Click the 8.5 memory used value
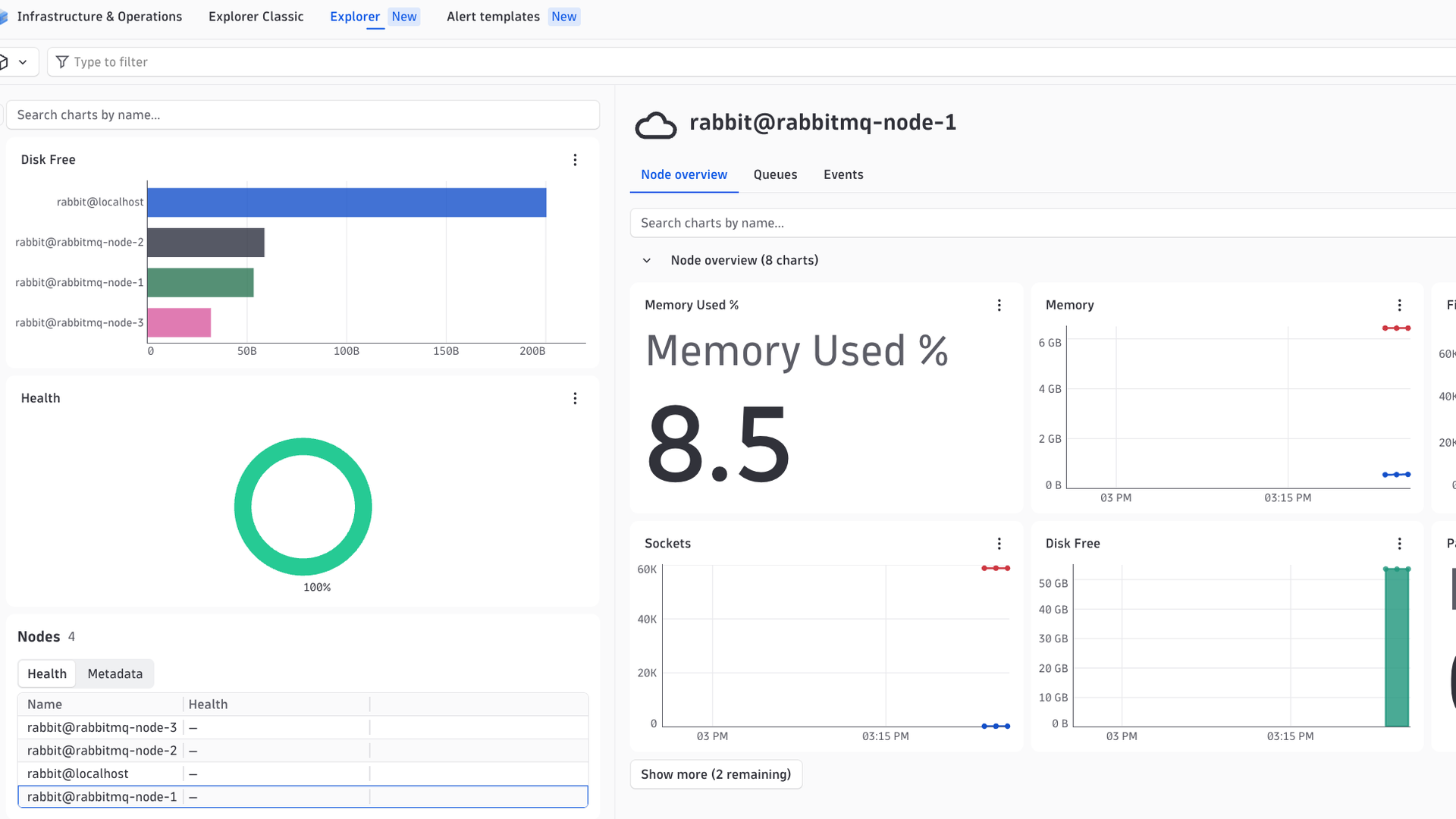 coord(717,444)
